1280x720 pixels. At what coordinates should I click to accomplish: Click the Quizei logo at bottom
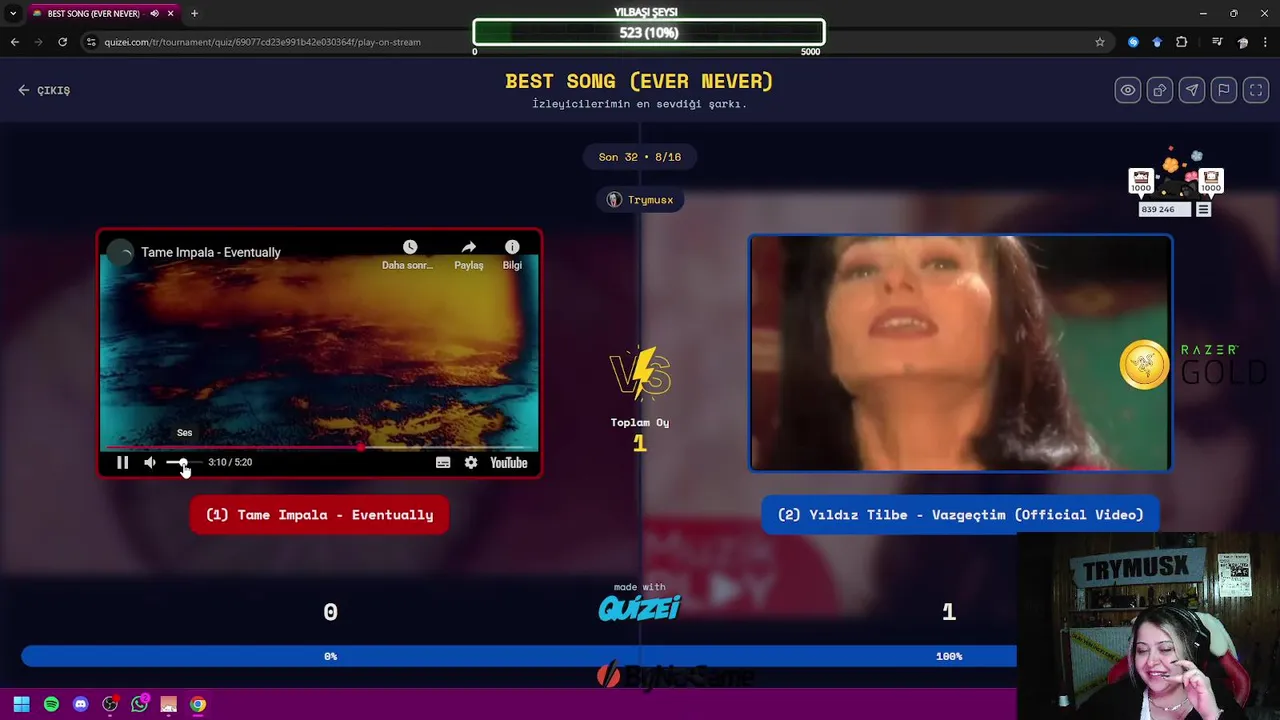pyautogui.click(x=639, y=607)
